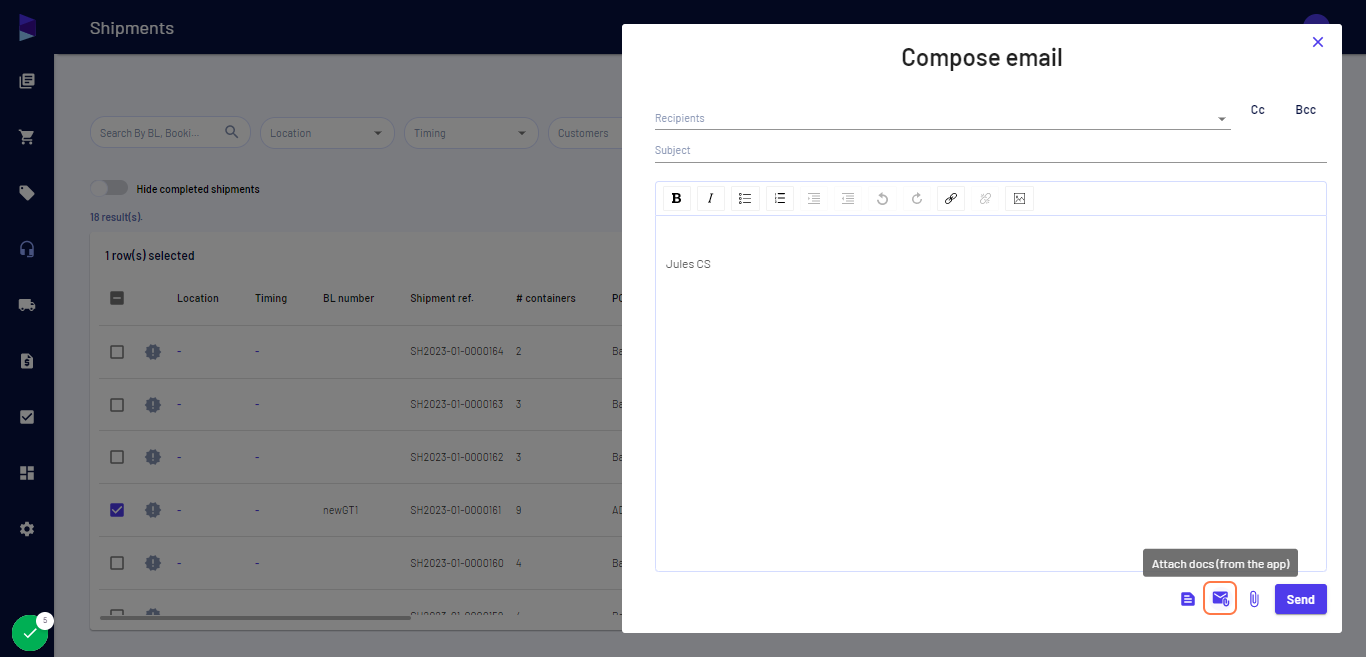
Task: Click into the Subject field
Action: 991,150
